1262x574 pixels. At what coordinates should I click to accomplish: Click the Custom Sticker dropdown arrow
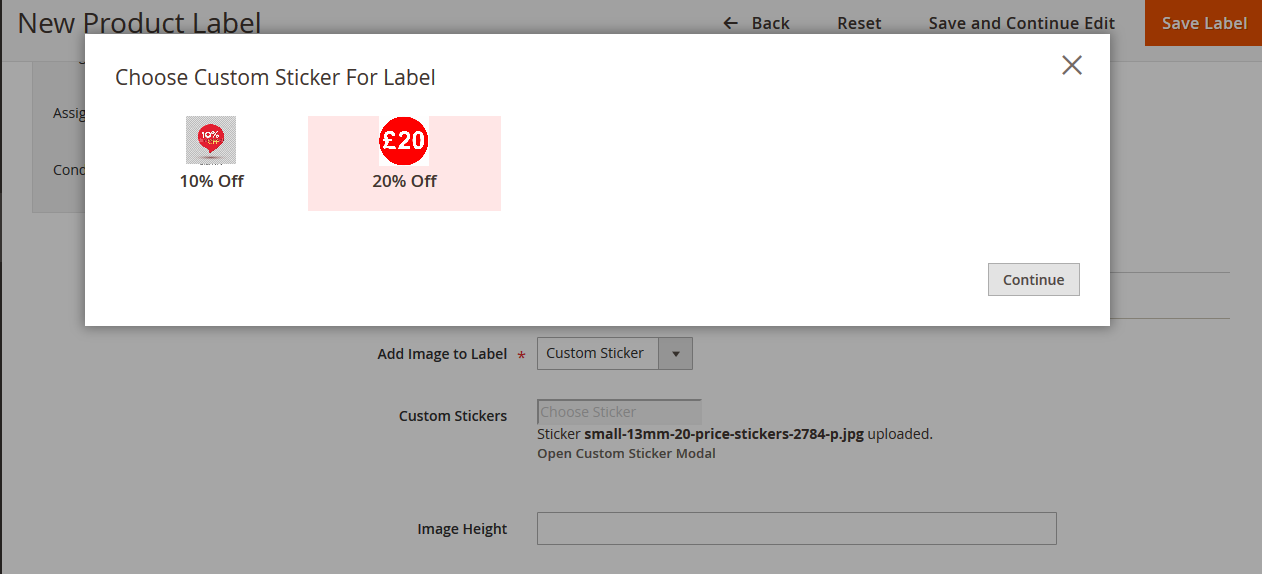tap(675, 353)
